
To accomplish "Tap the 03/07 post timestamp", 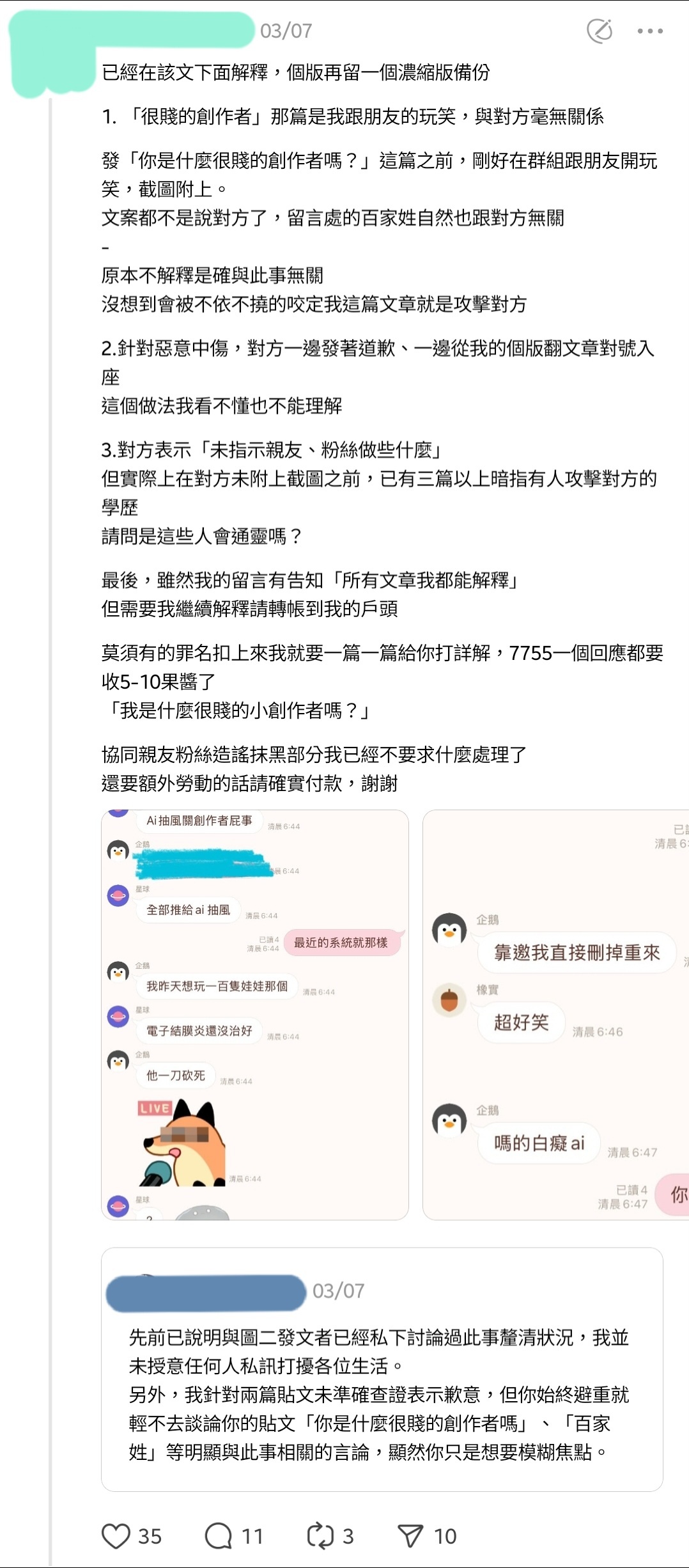I will (x=286, y=31).
